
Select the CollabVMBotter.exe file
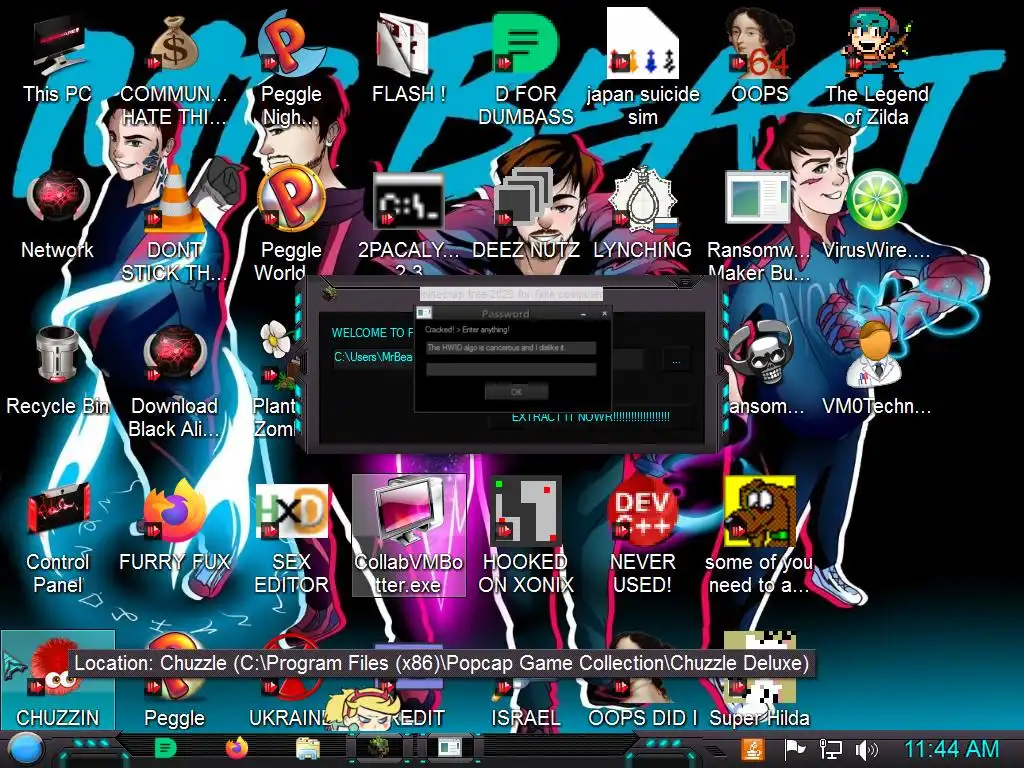pyautogui.click(x=409, y=536)
